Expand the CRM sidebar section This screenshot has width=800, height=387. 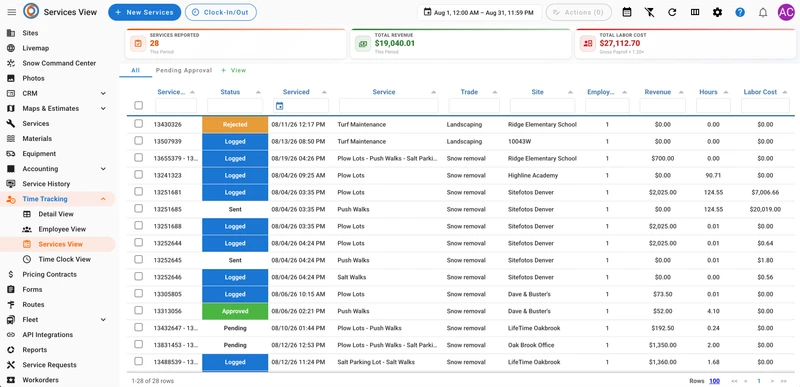tap(103, 93)
